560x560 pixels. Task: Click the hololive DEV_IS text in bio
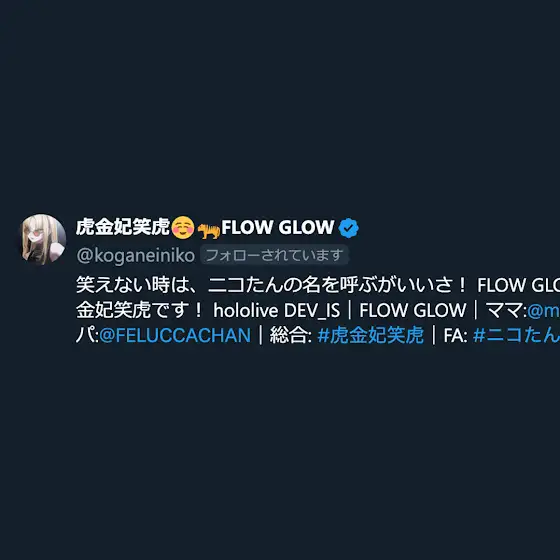tap(276, 310)
